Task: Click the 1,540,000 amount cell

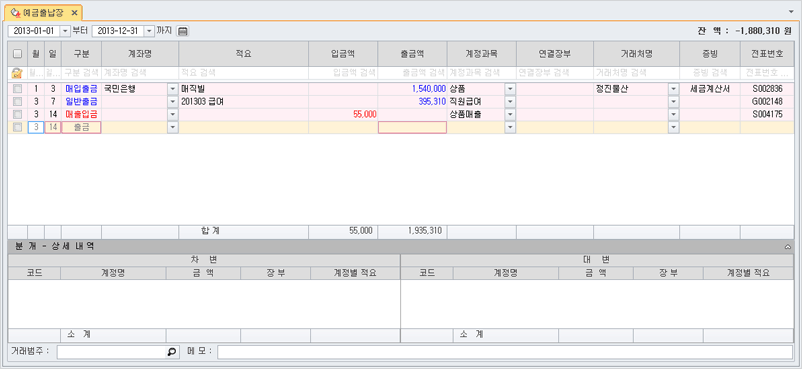Action: [x=412, y=89]
